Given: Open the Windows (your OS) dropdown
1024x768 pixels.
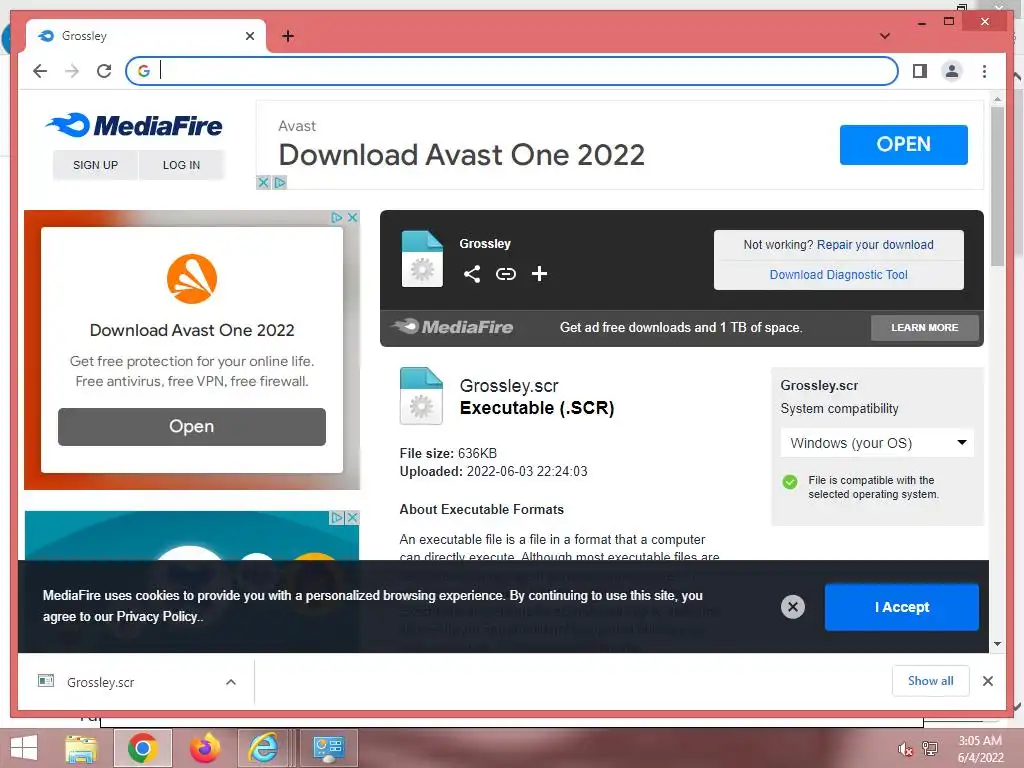Looking at the screenshot, I should coord(877,443).
